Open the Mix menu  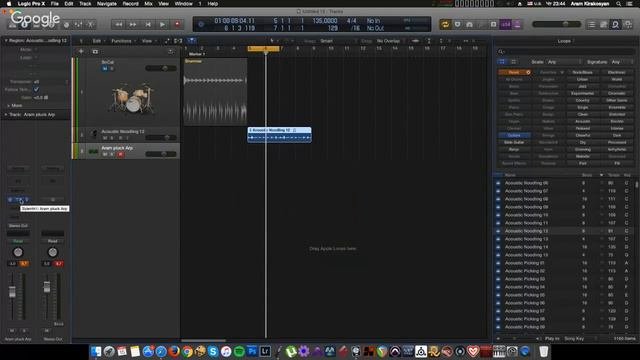[x=148, y=4]
